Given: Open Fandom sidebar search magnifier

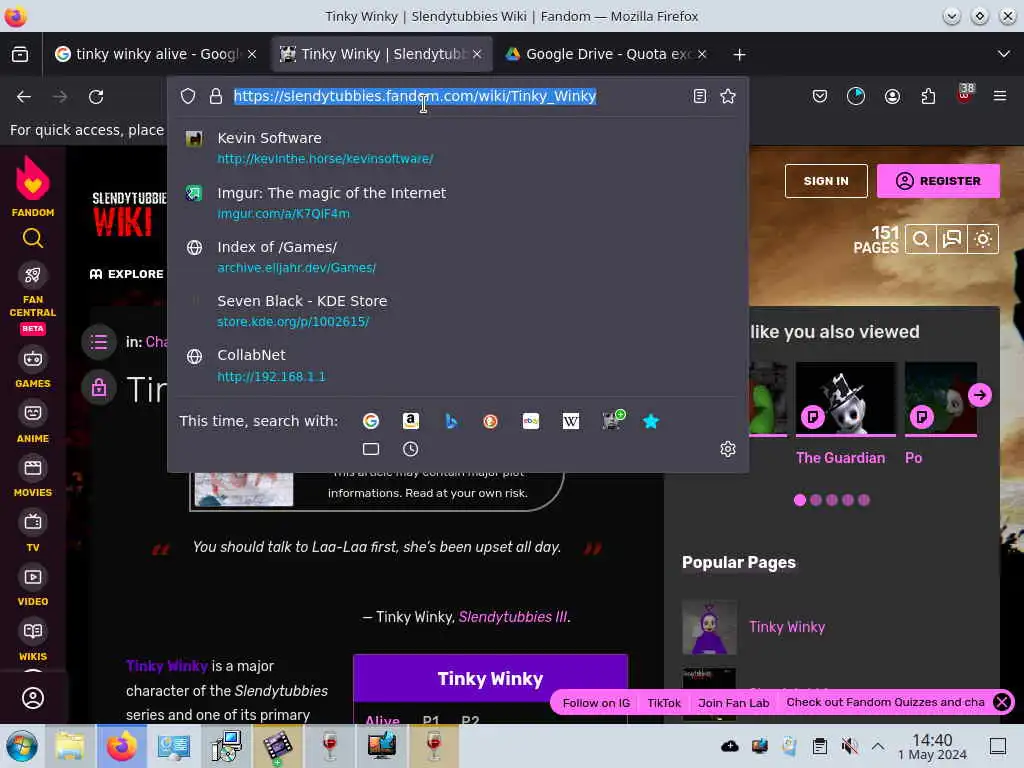Looking at the screenshot, I should pyautogui.click(x=33, y=238).
